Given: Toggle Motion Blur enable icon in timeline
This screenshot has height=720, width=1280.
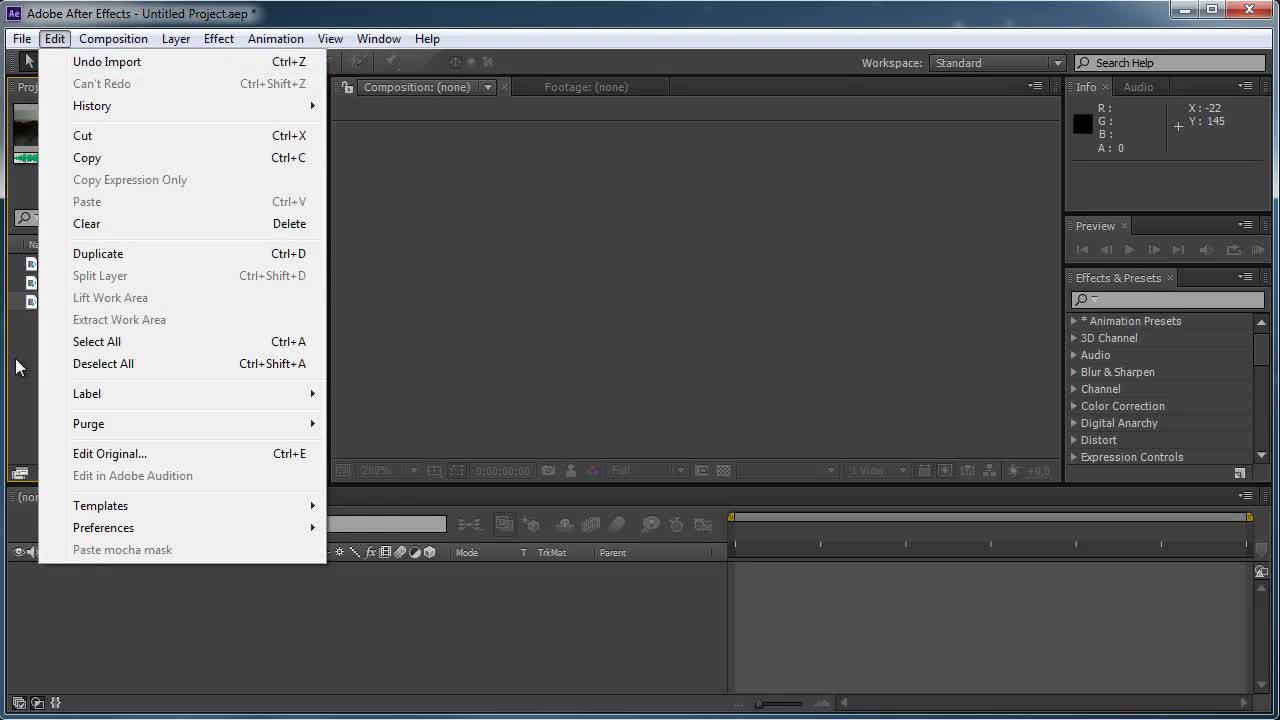Looking at the screenshot, I should [617, 524].
